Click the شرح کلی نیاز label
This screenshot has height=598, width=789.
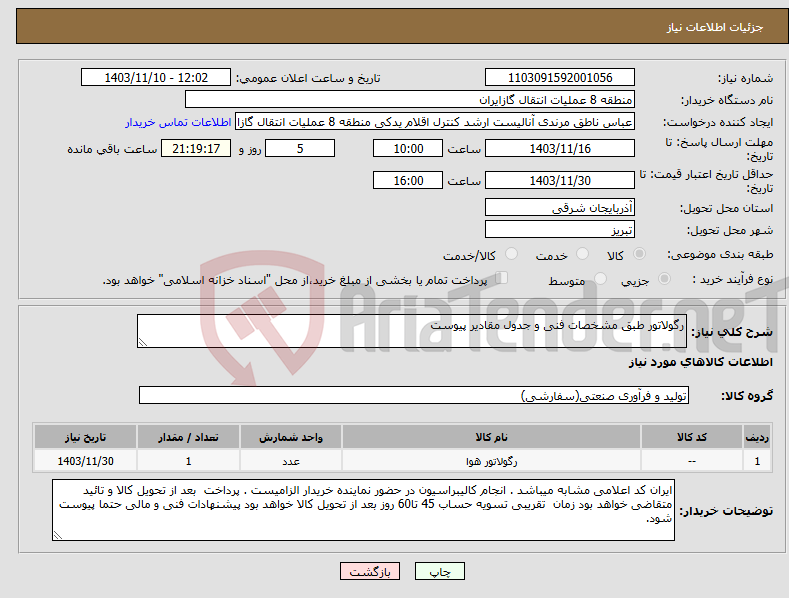pos(732,332)
